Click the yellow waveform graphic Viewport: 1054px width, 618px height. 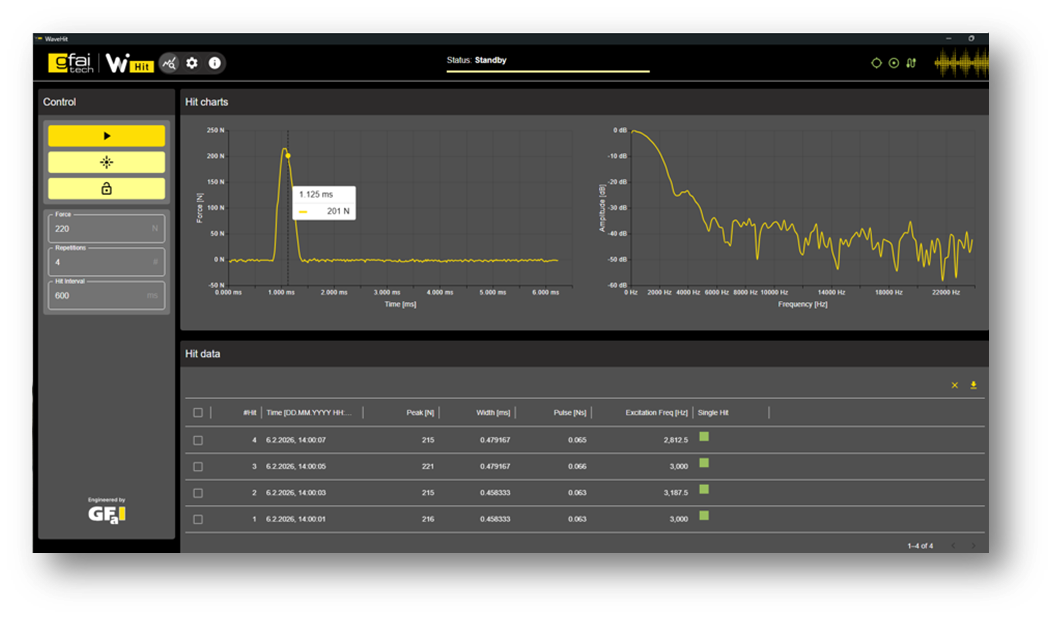click(961, 64)
